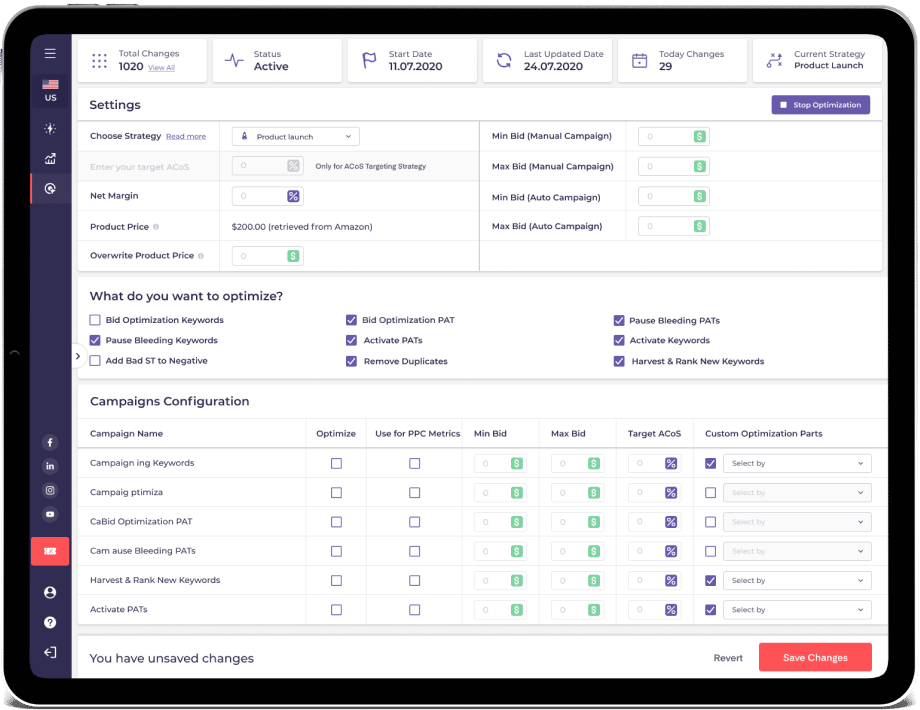The width and height of the screenshot is (920, 710).
Task: Click the Target ACoS column header
Action: pyautogui.click(x=654, y=434)
